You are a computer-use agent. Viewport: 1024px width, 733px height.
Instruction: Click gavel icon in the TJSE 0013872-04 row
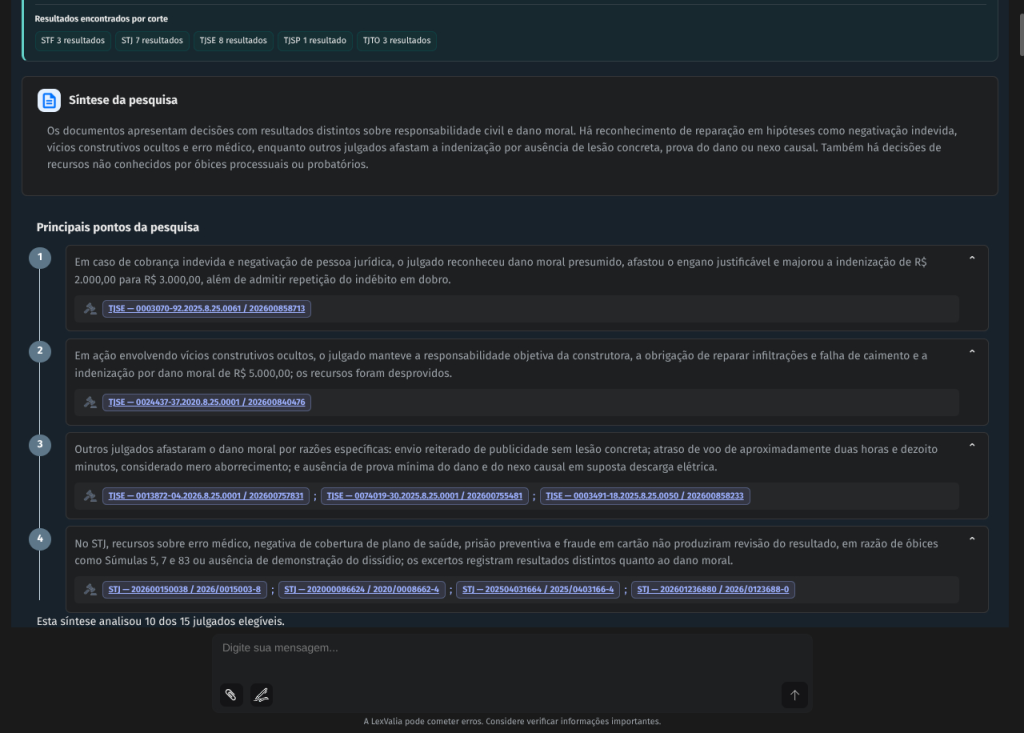(x=90, y=496)
